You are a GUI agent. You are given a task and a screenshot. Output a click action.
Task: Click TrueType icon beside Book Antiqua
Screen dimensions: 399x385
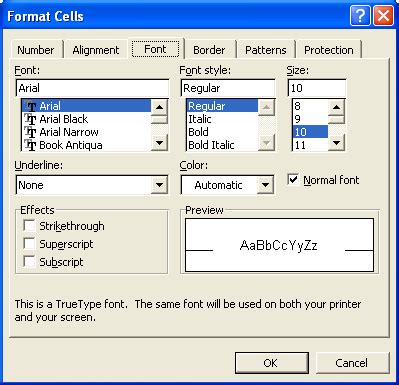pos(30,145)
